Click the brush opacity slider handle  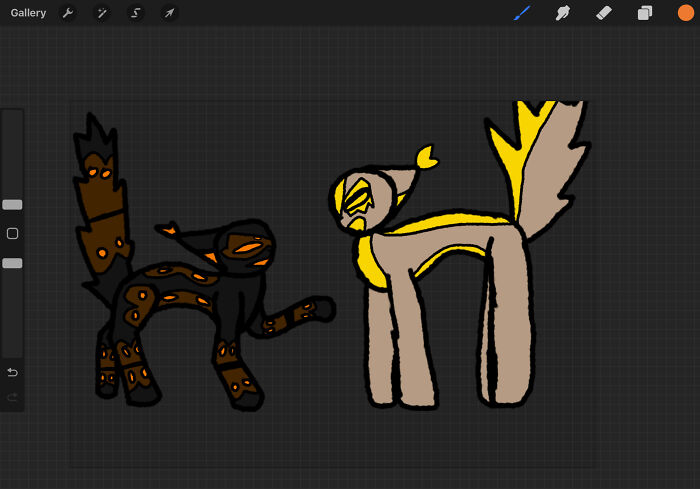pyautogui.click(x=12, y=263)
